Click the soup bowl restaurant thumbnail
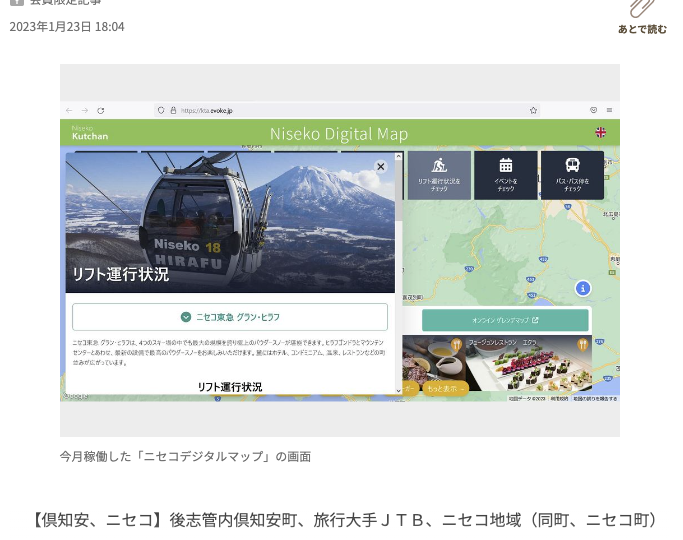 pos(434,359)
